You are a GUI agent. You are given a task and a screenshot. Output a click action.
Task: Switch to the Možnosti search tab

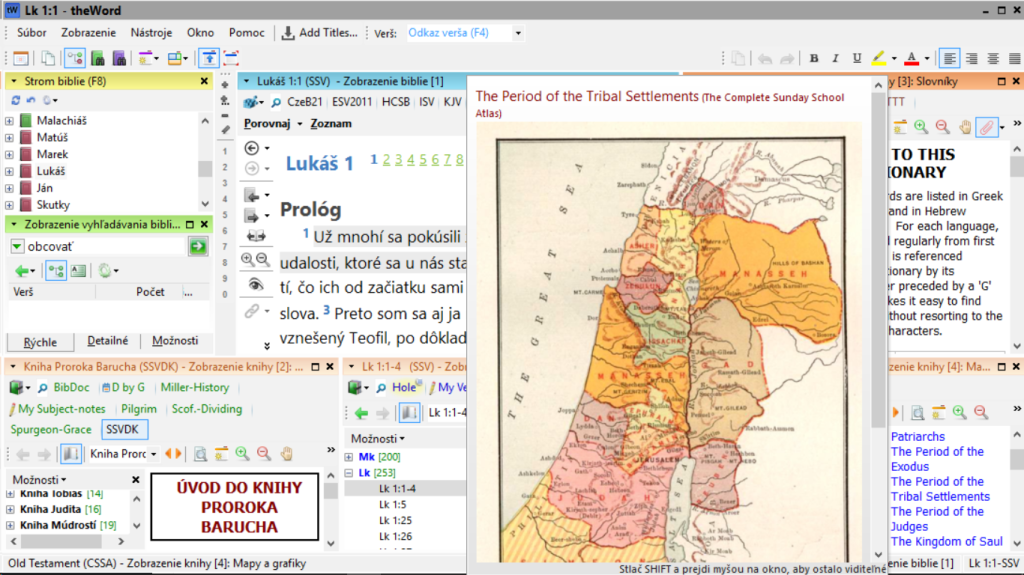tap(175, 341)
